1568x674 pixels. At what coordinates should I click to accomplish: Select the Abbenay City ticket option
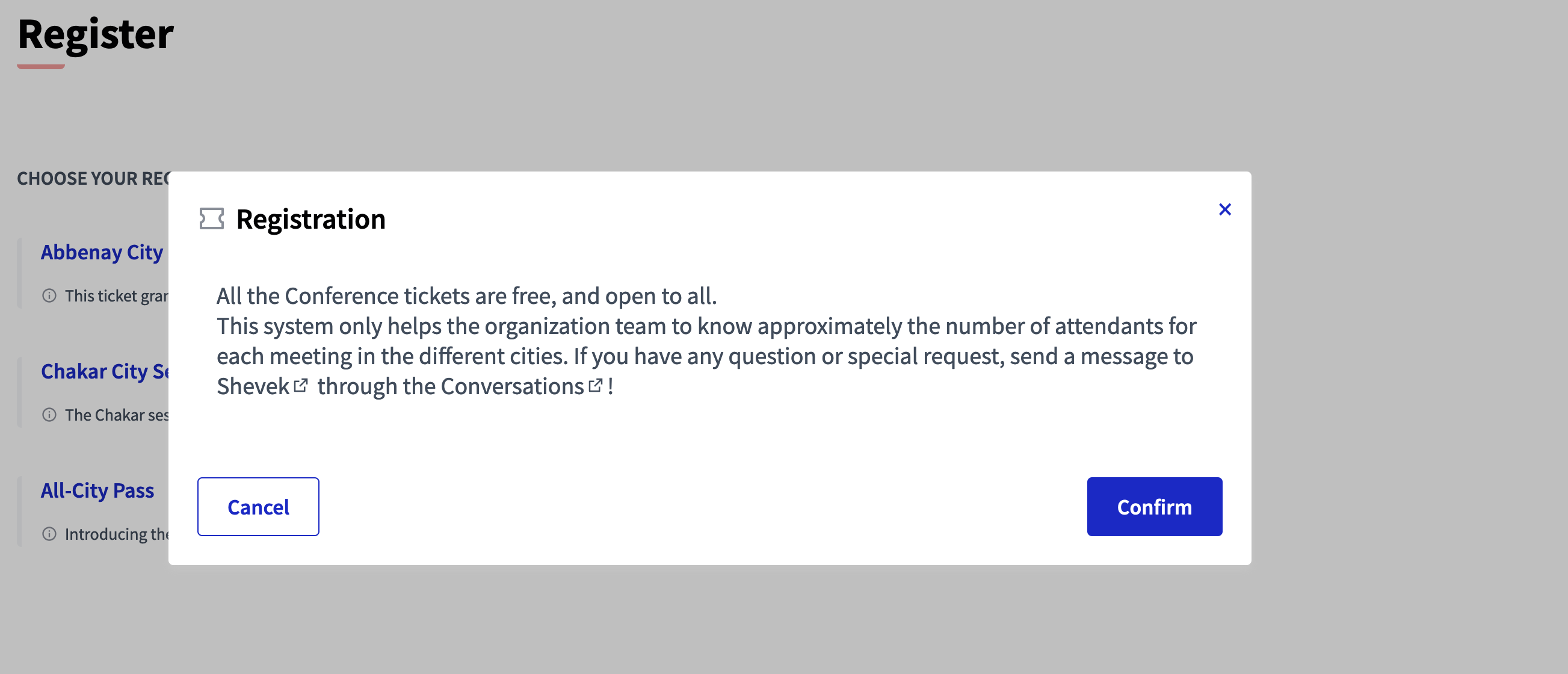coord(101,252)
